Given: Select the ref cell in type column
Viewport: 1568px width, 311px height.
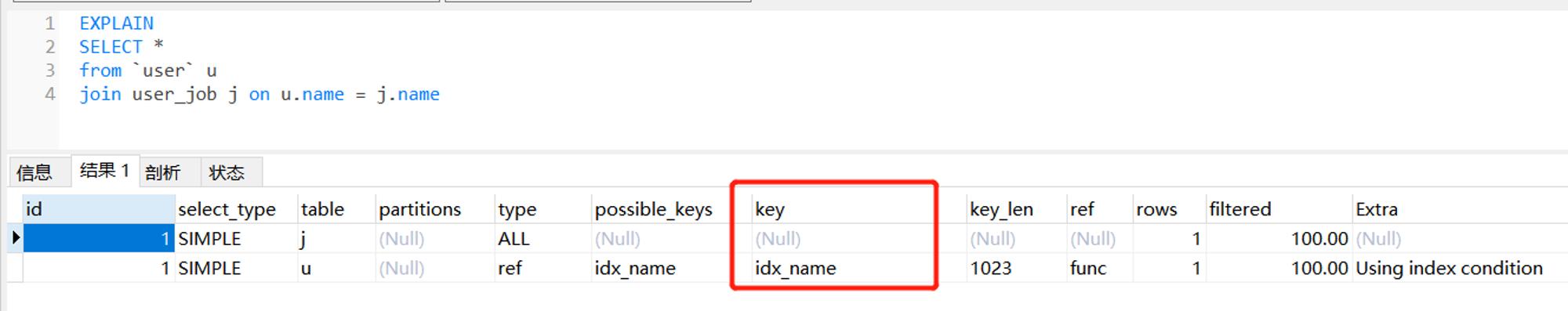Looking at the screenshot, I should coord(543,268).
